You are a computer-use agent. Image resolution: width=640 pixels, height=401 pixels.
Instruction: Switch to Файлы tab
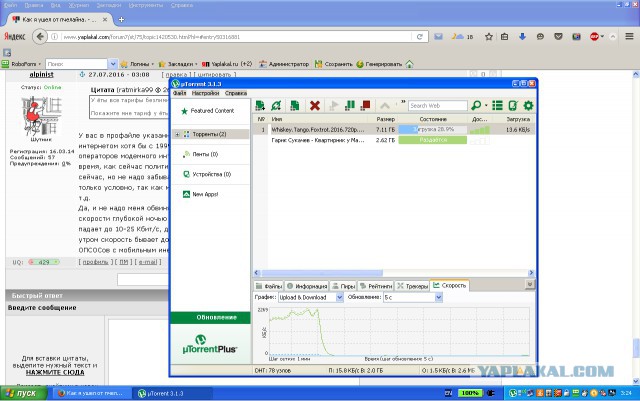[x=268, y=286]
